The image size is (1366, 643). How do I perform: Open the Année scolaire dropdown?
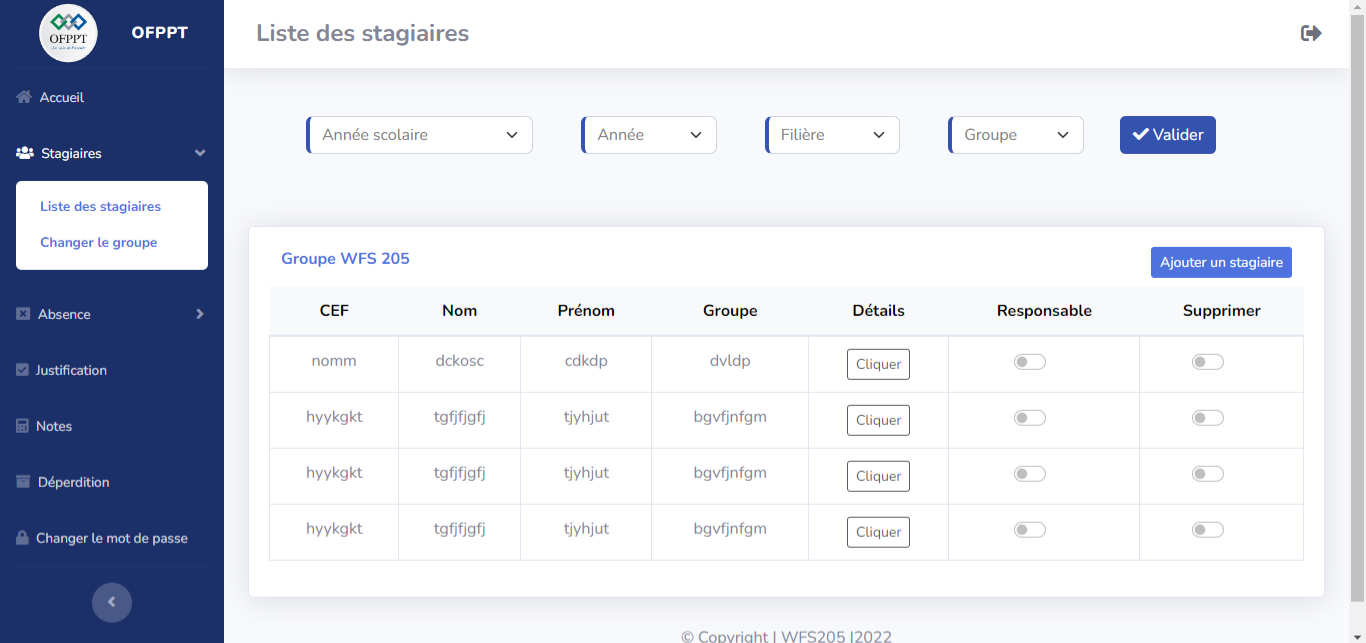pyautogui.click(x=419, y=135)
